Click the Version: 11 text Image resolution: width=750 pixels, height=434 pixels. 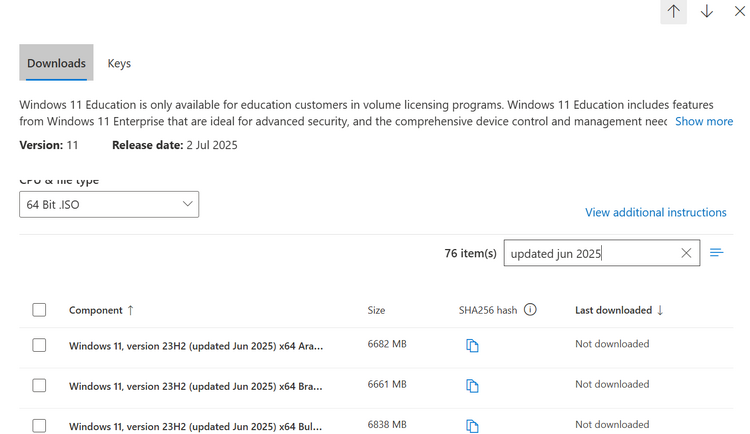click(49, 145)
